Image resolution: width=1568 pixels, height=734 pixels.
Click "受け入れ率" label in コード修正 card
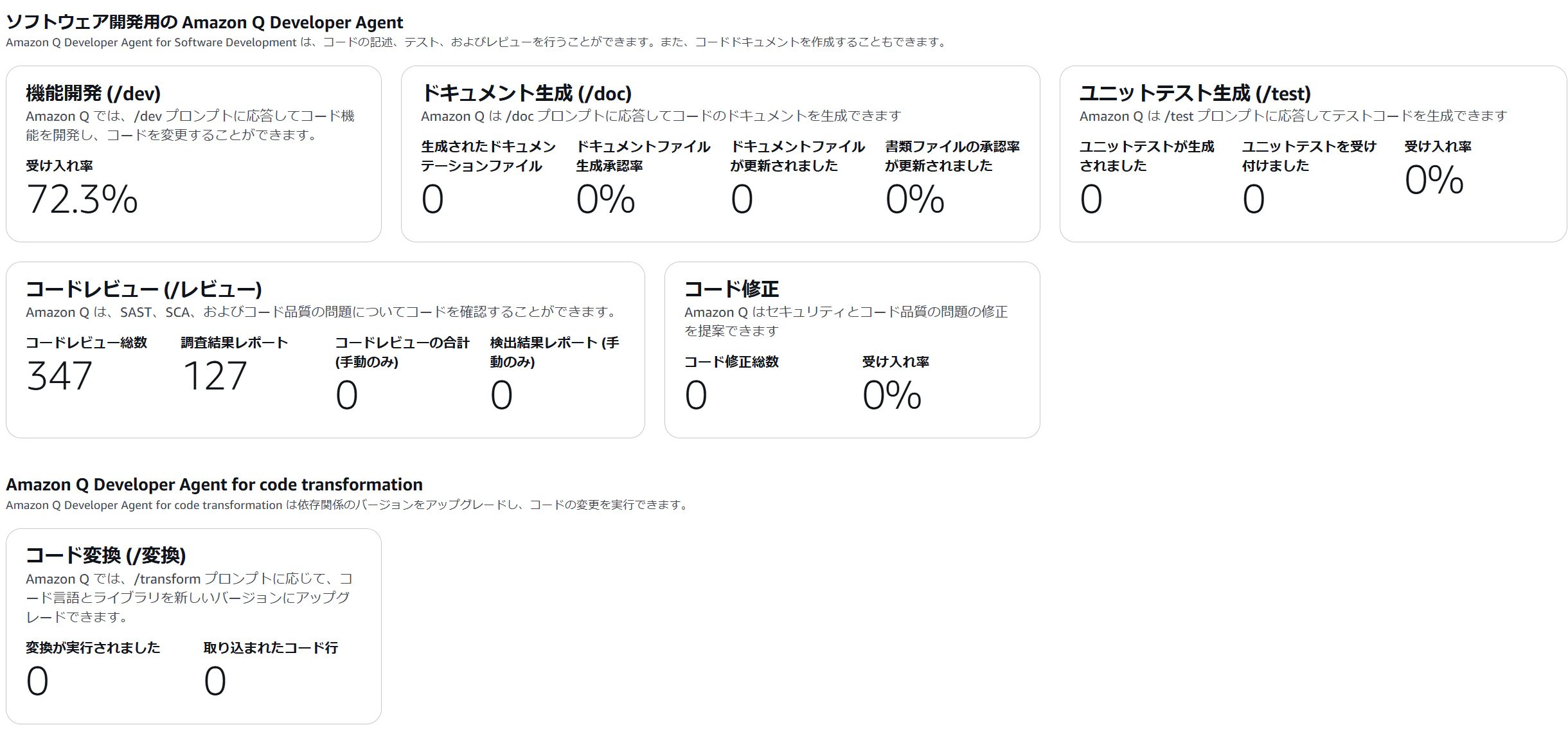896,362
